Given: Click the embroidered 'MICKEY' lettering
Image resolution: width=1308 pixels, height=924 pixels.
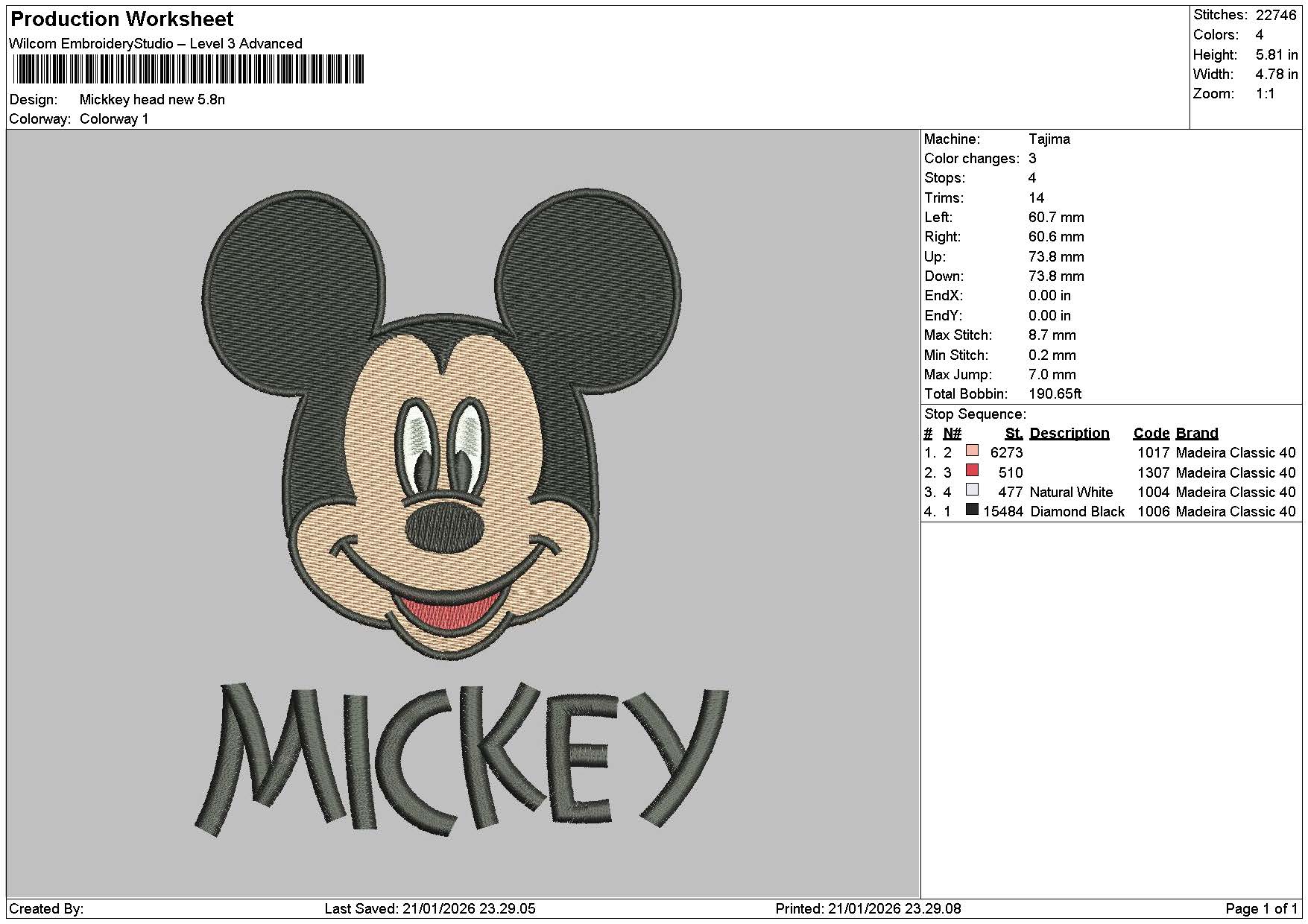Looking at the screenshot, I should (462, 759).
